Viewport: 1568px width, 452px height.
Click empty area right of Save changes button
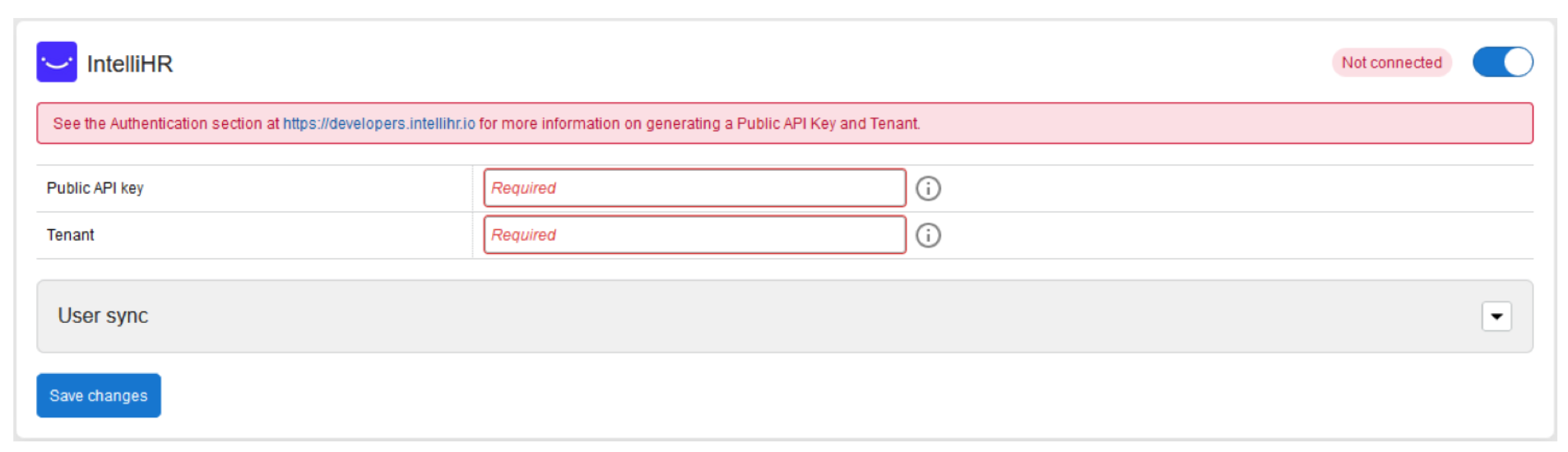pyautogui.click(x=740, y=395)
